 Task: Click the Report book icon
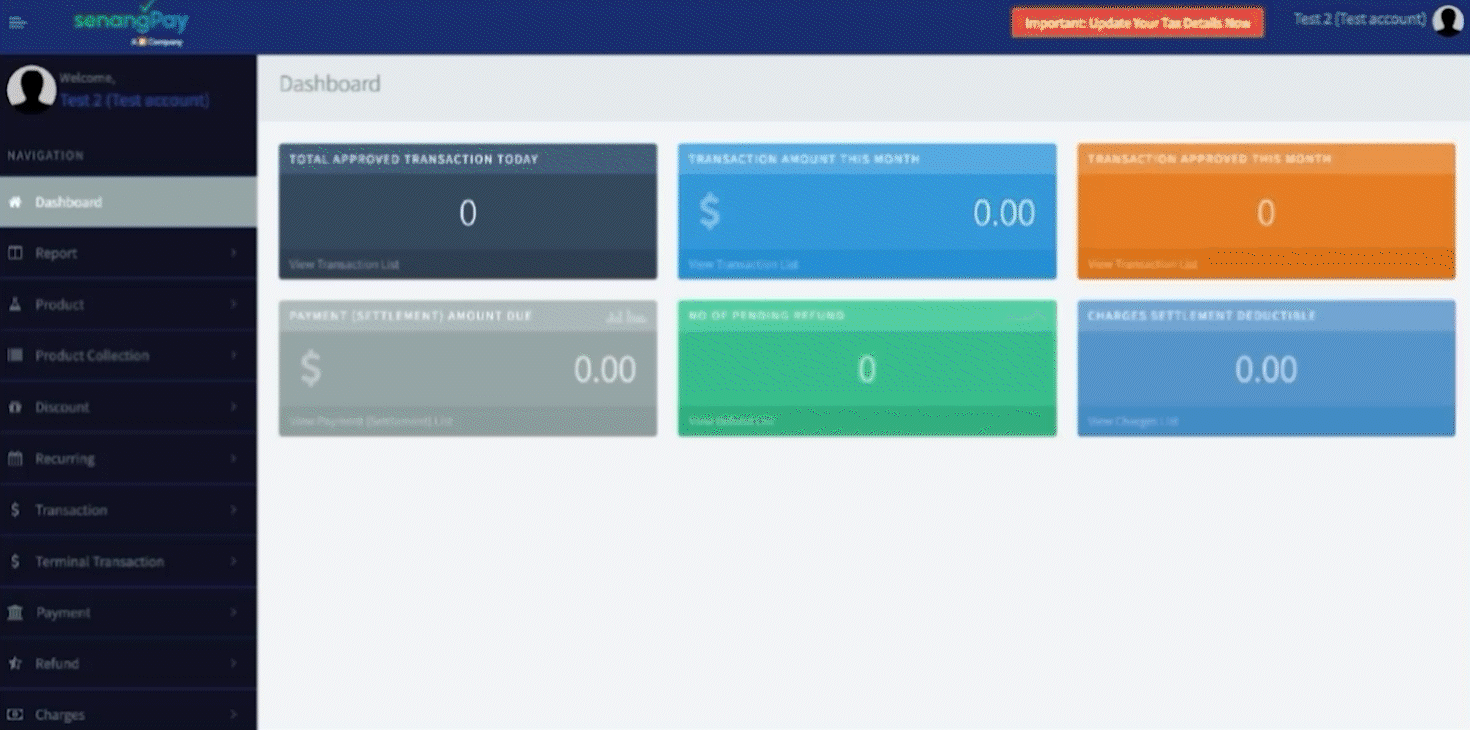coord(15,253)
